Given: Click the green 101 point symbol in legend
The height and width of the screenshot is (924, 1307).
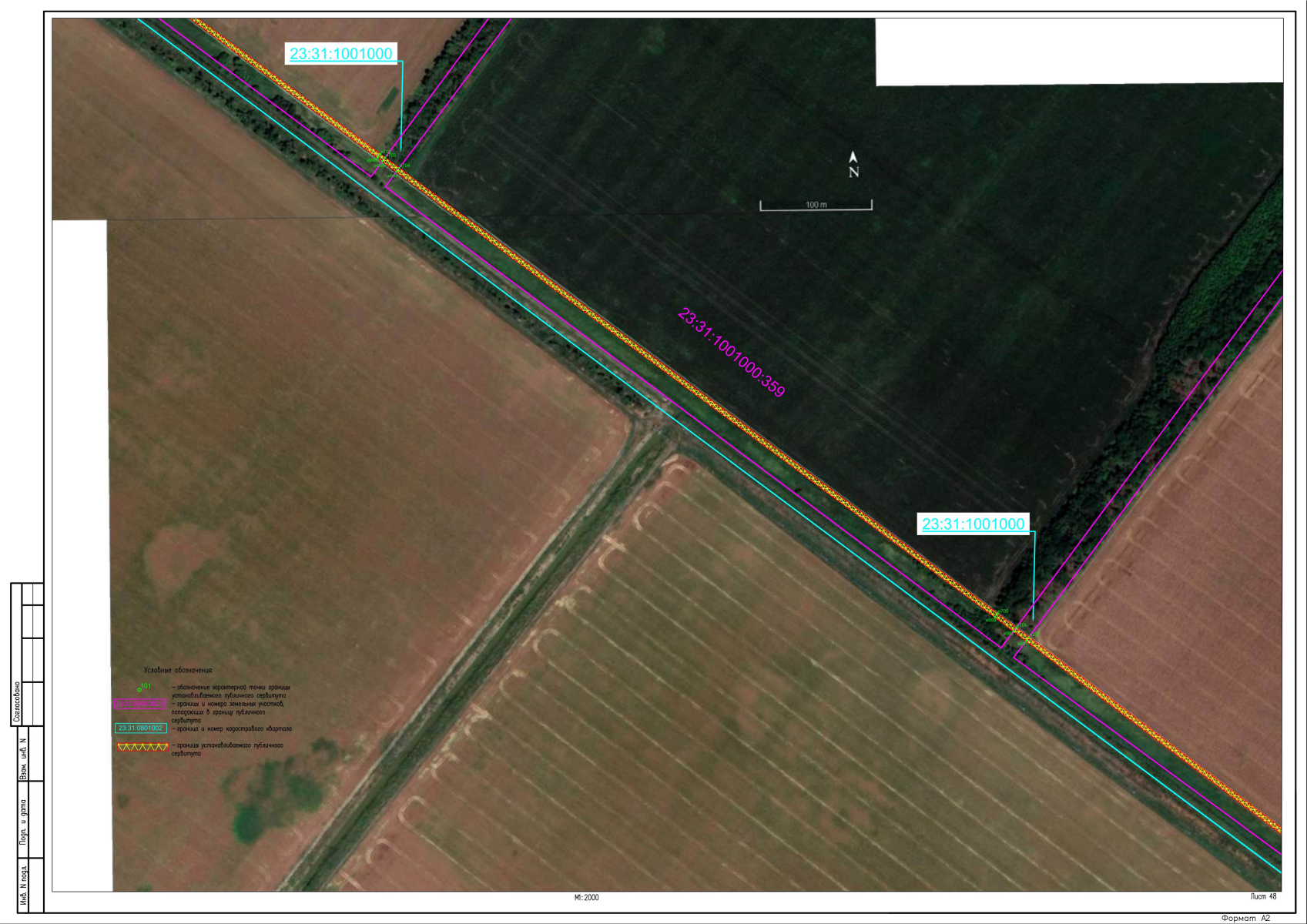Looking at the screenshot, I should tap(140, 688).
